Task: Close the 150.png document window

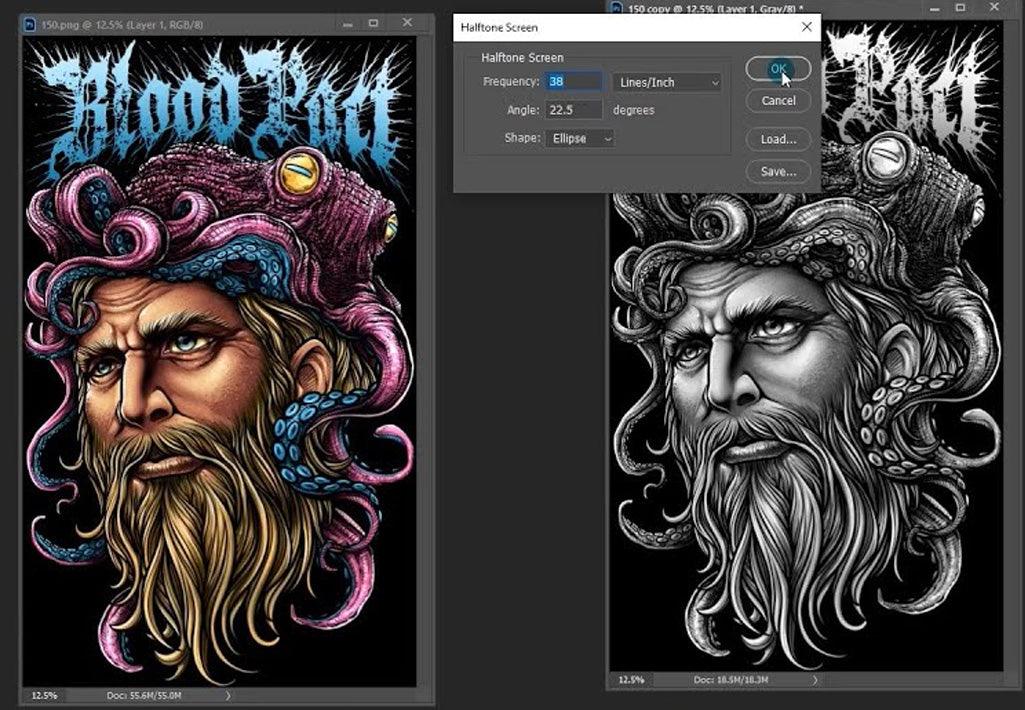Action: (x=407, y=22)
